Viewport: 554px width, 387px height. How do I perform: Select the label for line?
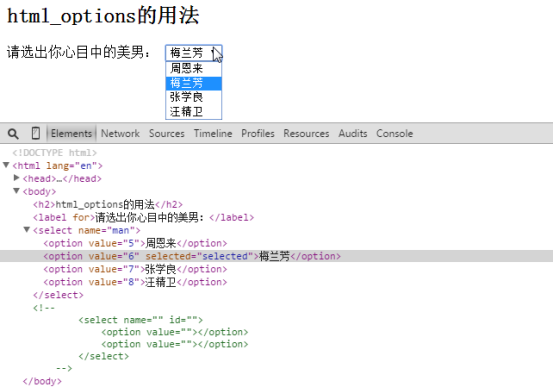tap(143, 217)
